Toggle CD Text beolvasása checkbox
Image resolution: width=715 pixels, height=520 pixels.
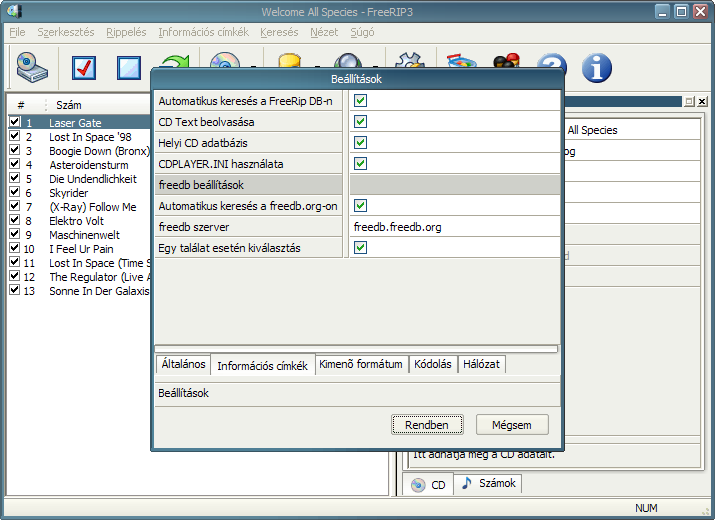coord(360,121)
